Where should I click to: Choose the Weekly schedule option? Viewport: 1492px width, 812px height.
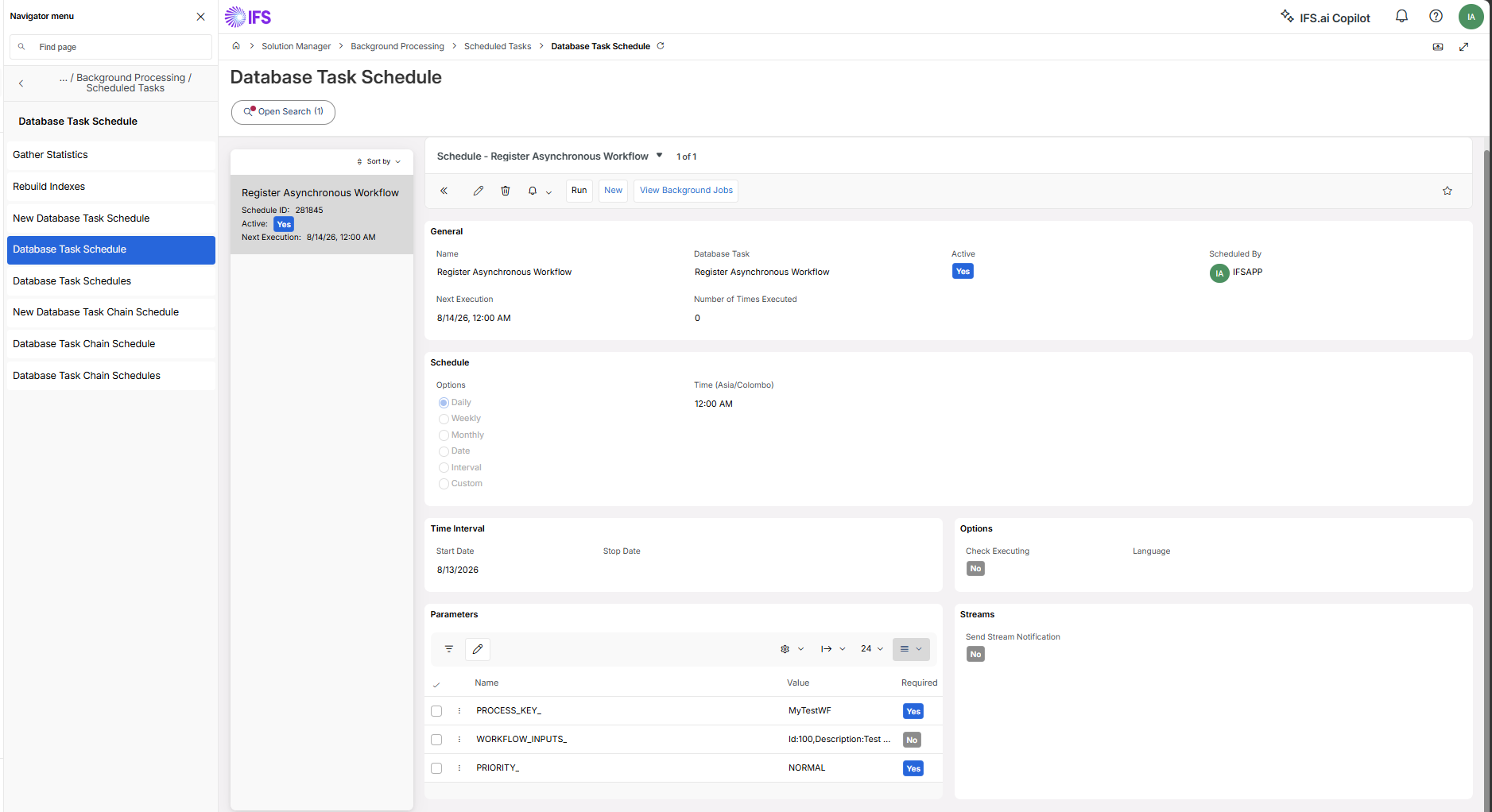tap(444, 419)
